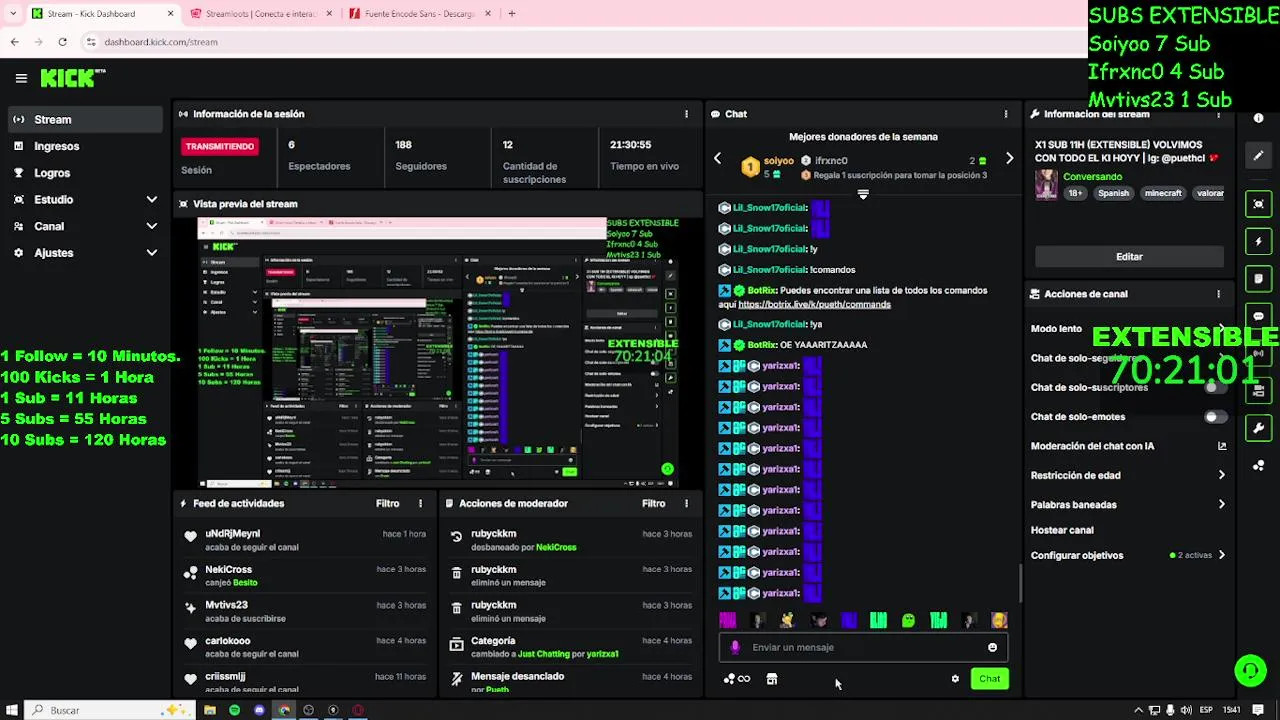Click the minecraft tag in stream info
This screenshot has width=1280, height=720.
[1162, 194]
